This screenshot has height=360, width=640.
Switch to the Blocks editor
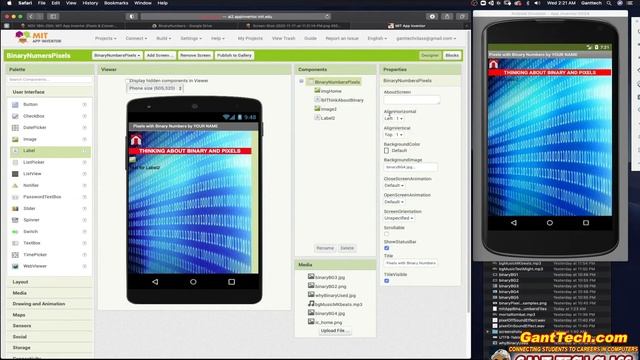(x=452, y=56)
